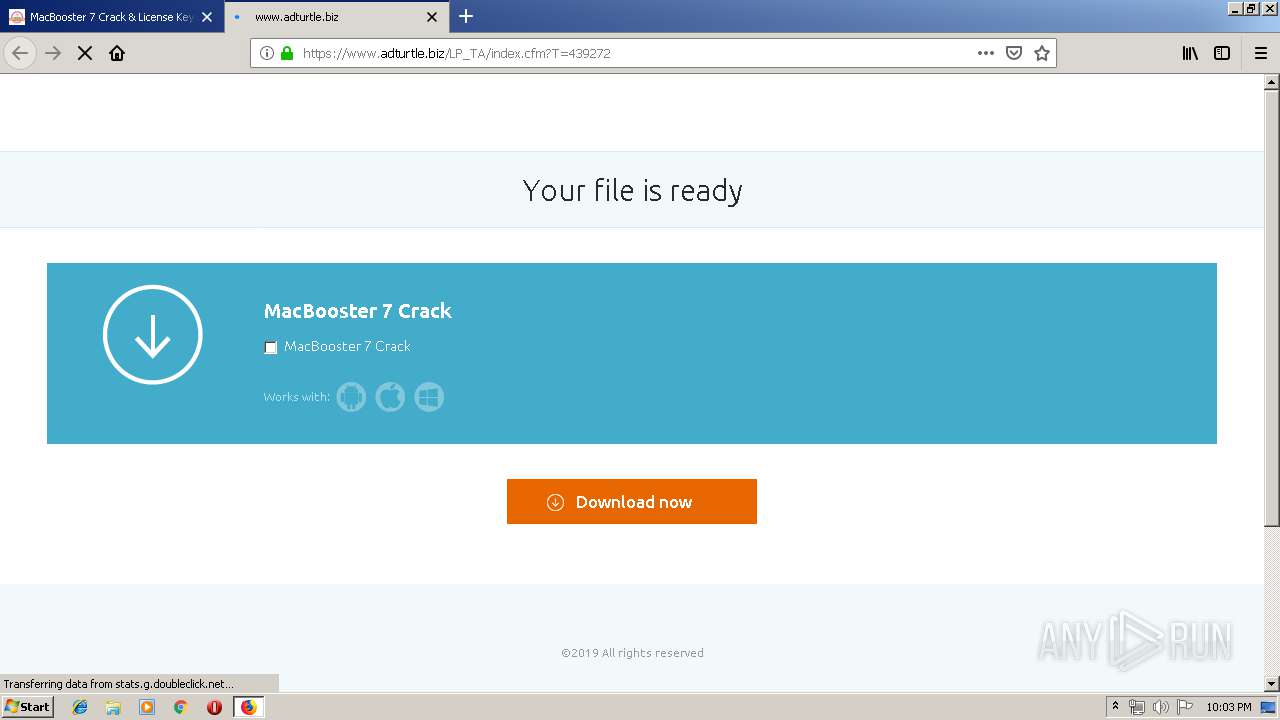The height and width of the screenshot is (720, 1280).
Task: Click the network tray icon
Action: click(1137, 707)
